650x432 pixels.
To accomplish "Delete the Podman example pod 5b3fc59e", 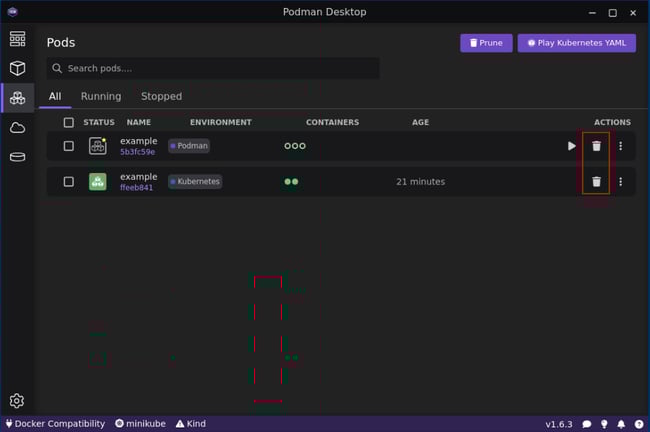I will pos(596,146).
